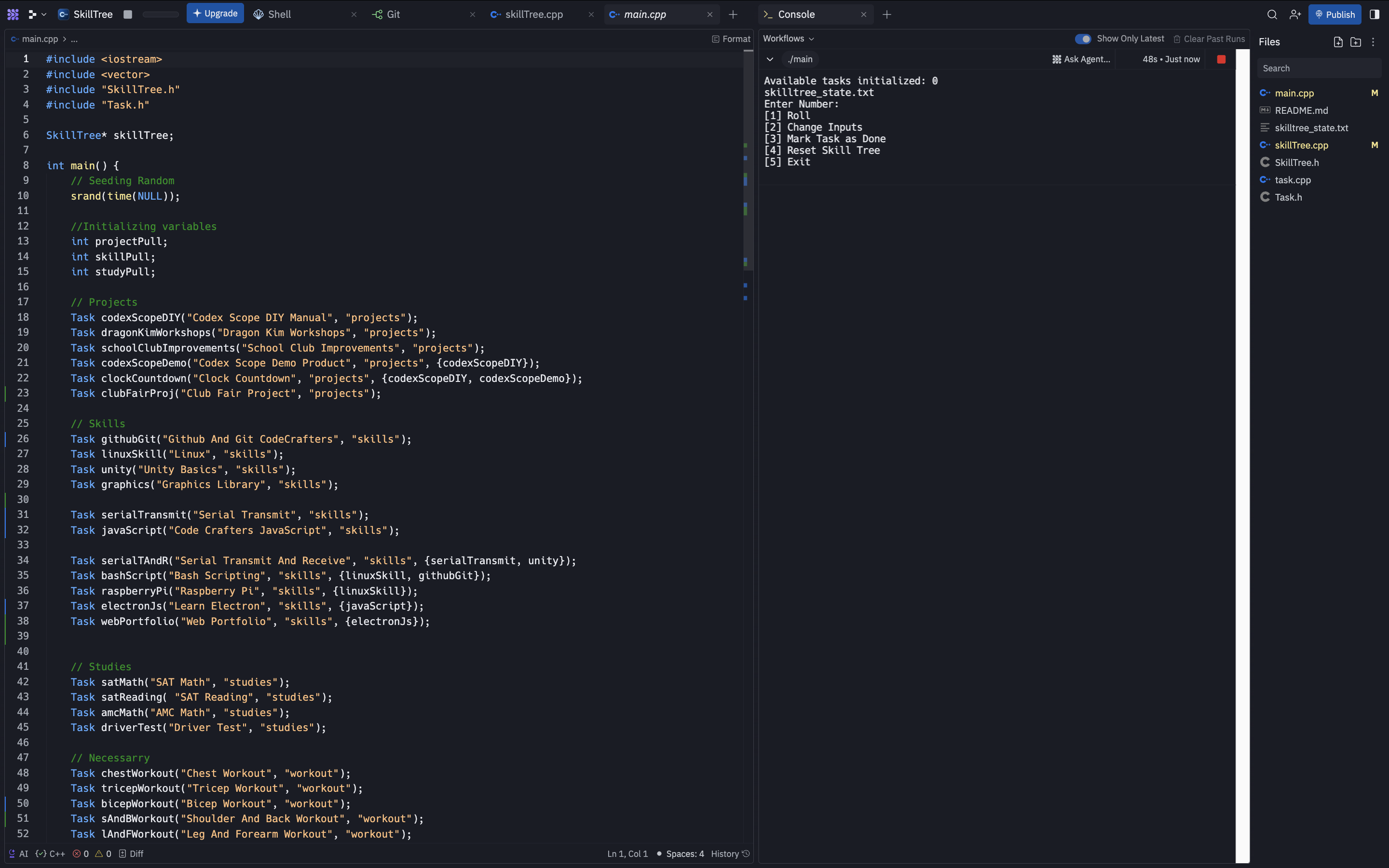The width and height of the screenshot is (1389, 868).
Task: Click the Replit logo icon
Action: (13, 14)
